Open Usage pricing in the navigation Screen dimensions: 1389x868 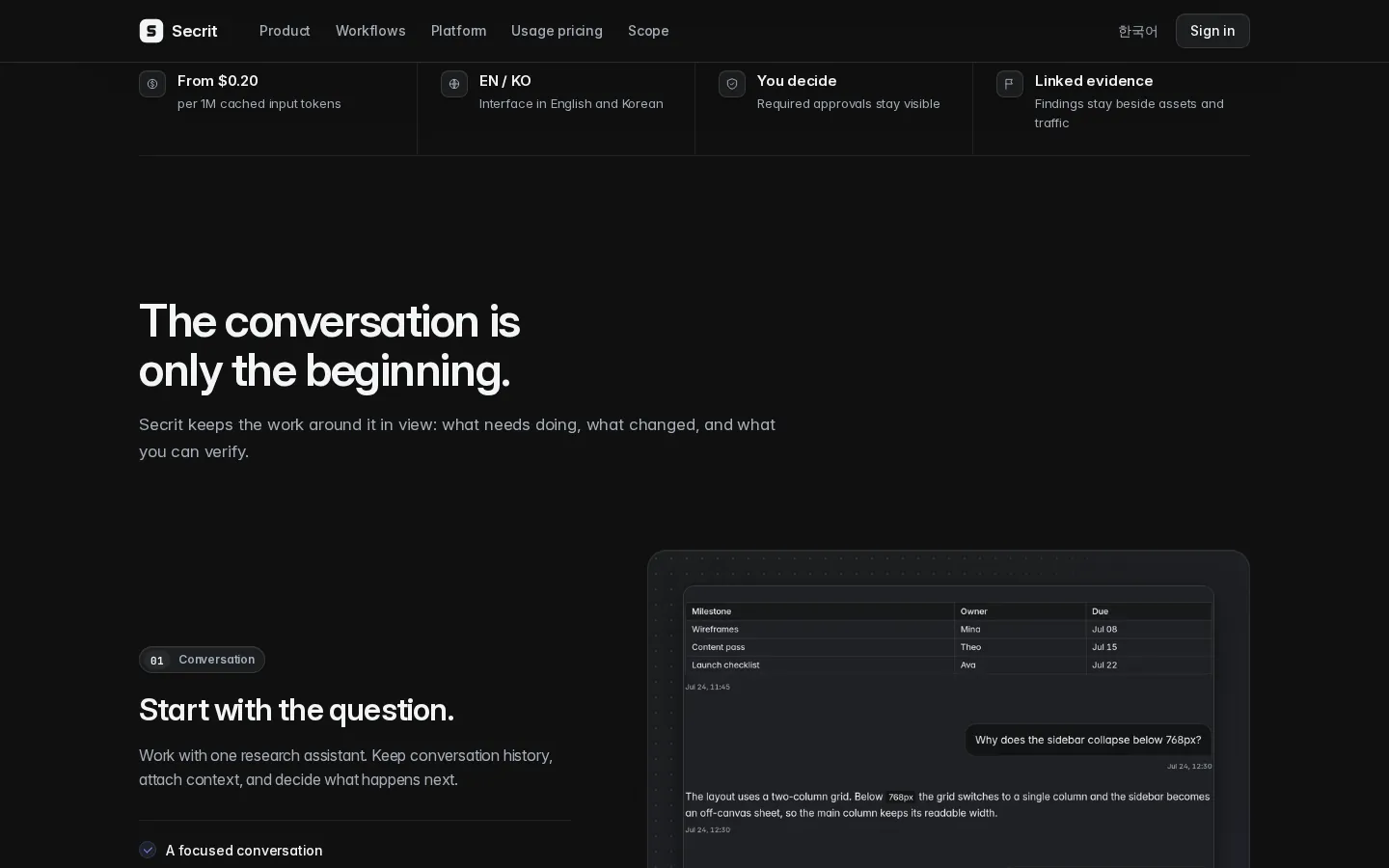(x=557, y=31)
